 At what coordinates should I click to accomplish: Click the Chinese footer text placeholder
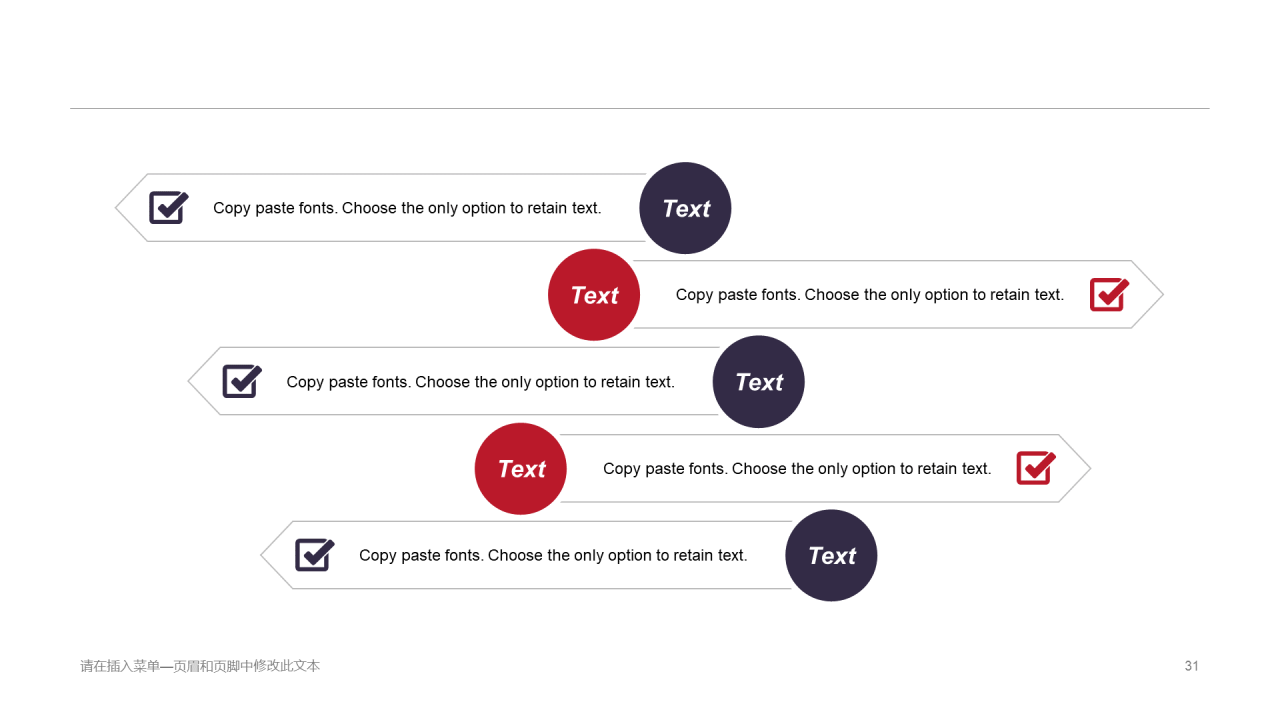[200, 666]
